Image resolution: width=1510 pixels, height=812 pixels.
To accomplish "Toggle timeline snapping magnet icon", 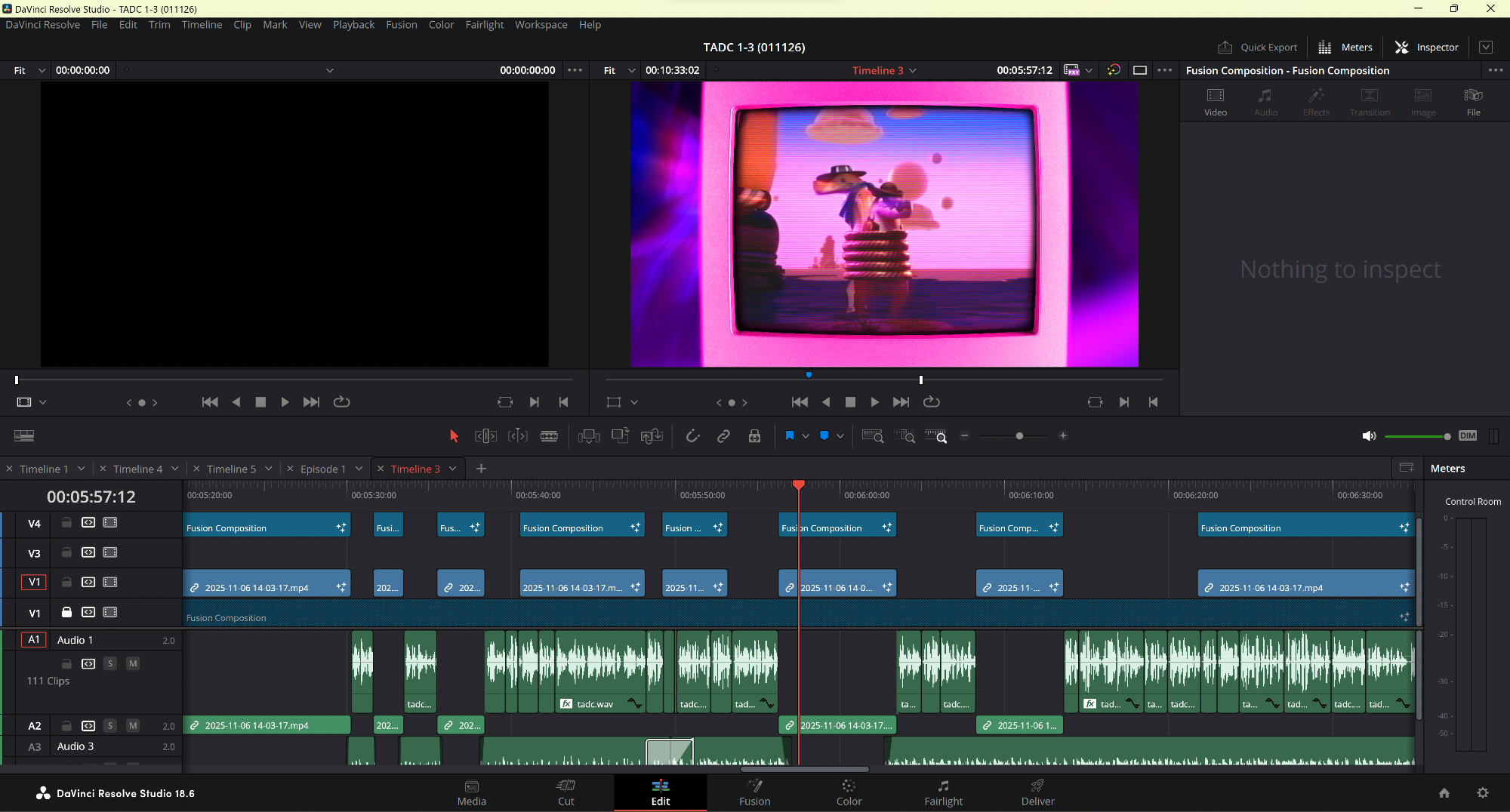I will [692, 436].
